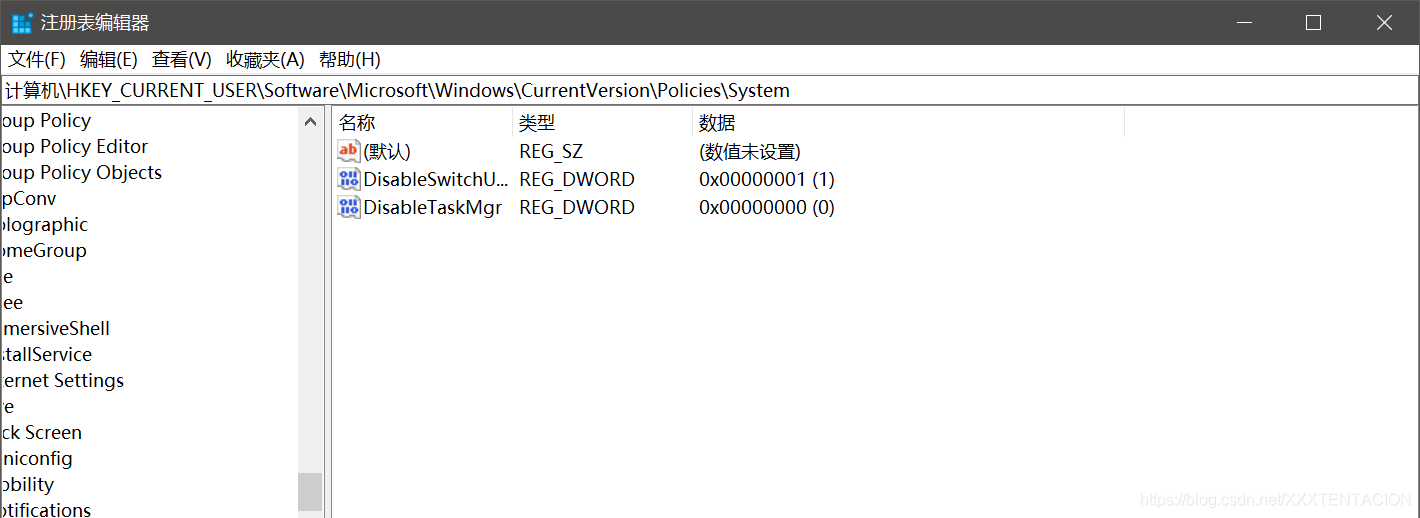This screenshot has width=1420, height=518.
Task: Click data value 0x00000001 (1)
Action: tap(767, 180)
